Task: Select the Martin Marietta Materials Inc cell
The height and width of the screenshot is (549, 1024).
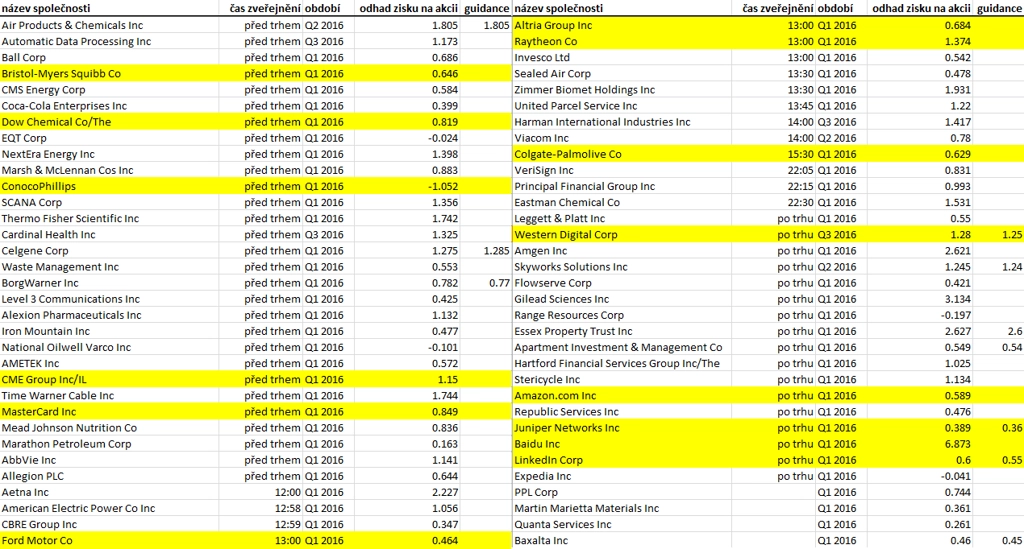Action: [622, 508]
